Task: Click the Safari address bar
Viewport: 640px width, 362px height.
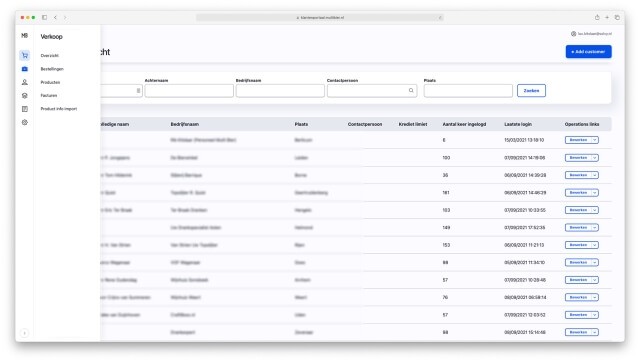Action: click(320, 18)
